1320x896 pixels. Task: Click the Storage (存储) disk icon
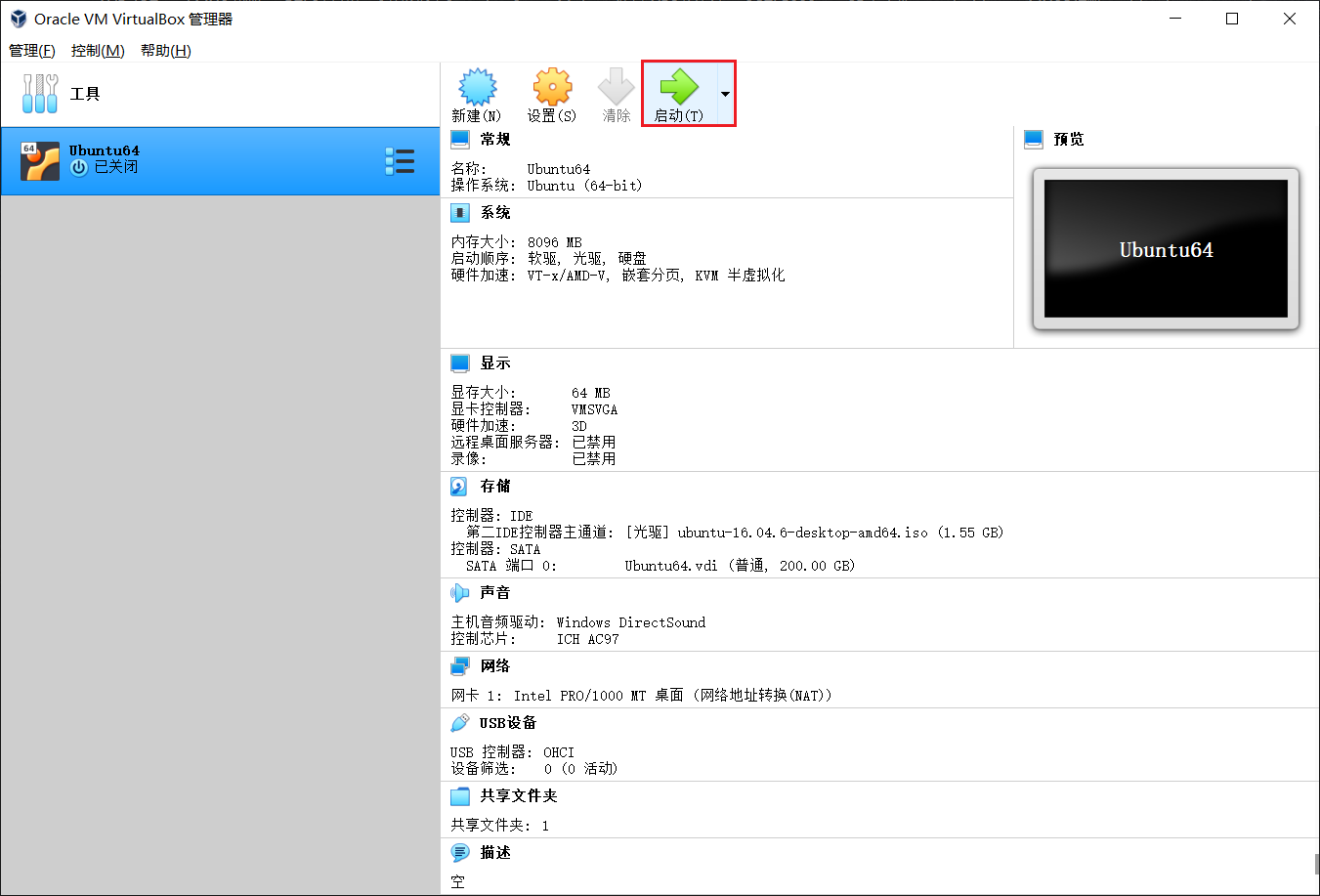(x=459, y=487)
